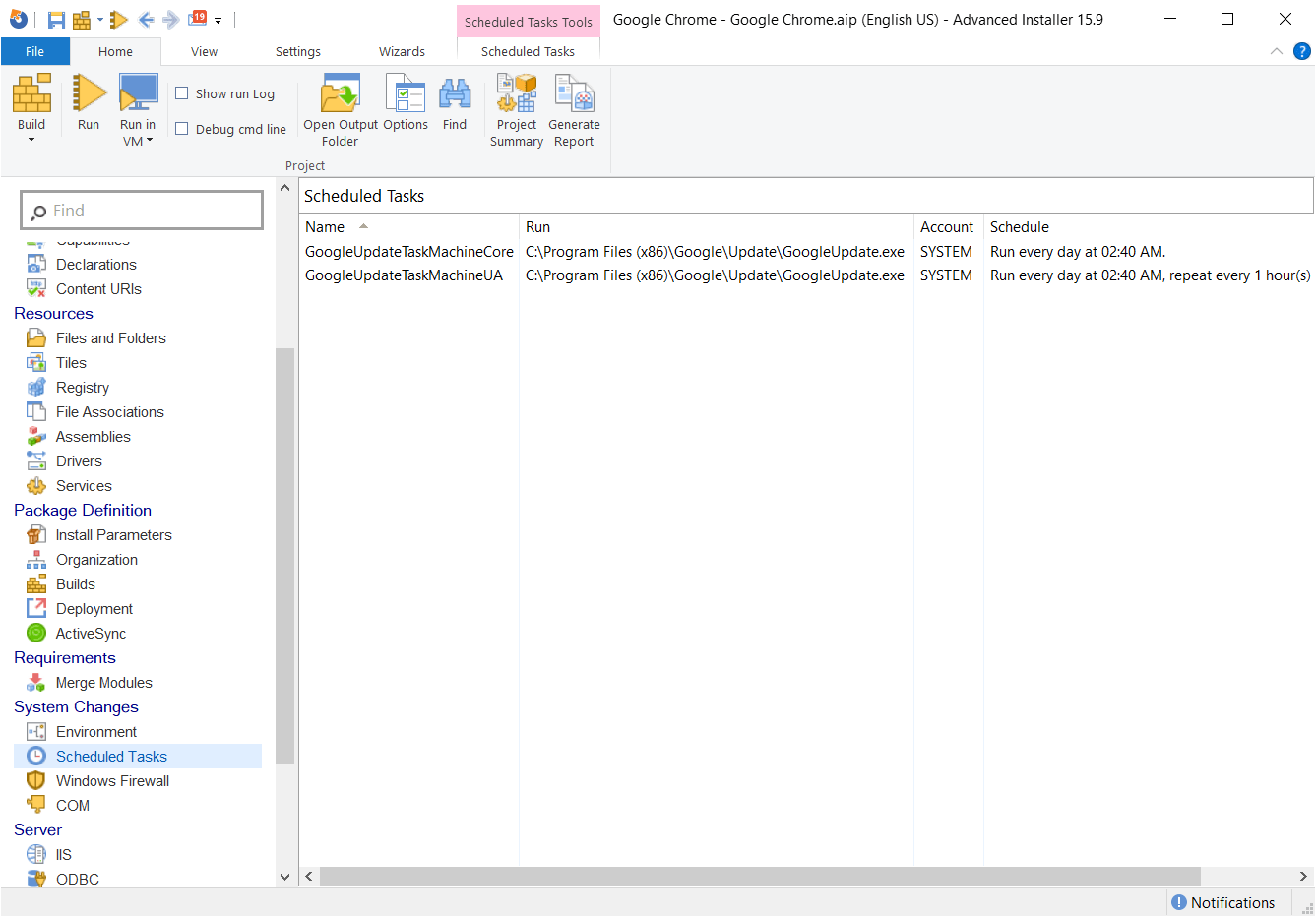Collapse the ribbon with chevron arrow
Image resolution: width=1316 pixels, height=917 pixels.
coord(1277,51)
